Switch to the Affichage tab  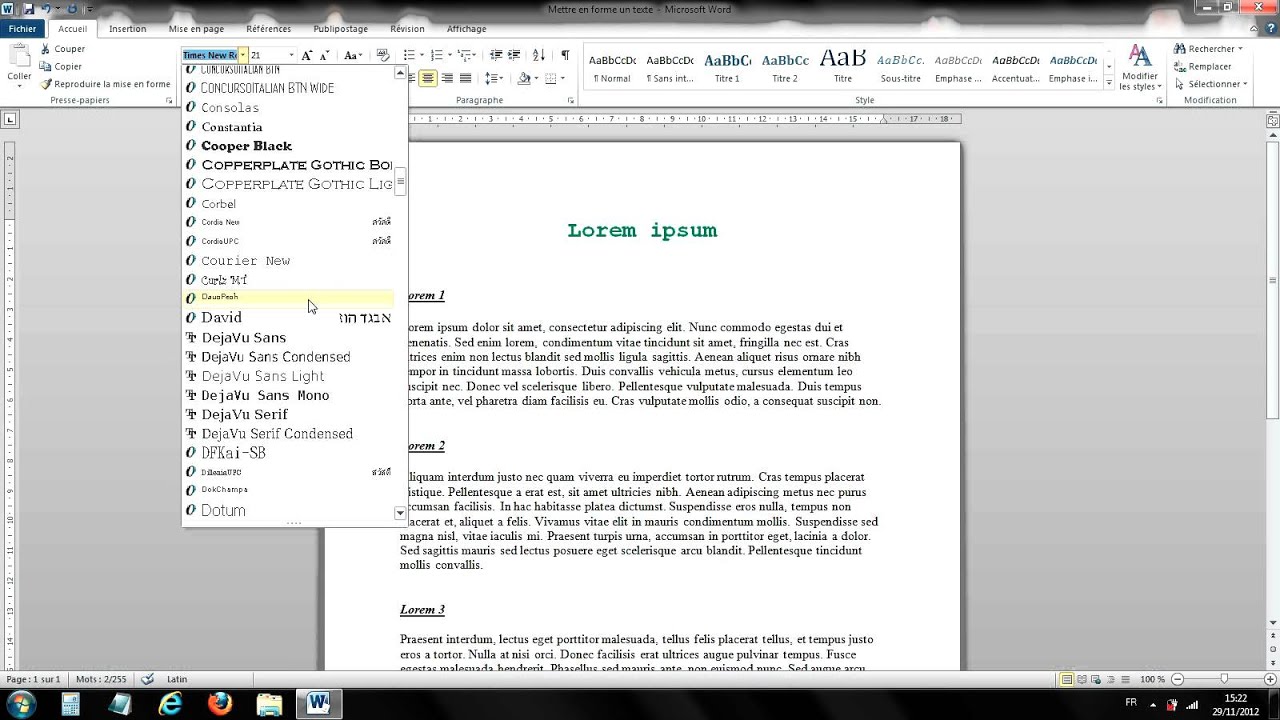pyautogui.click(x=467, y=29)
